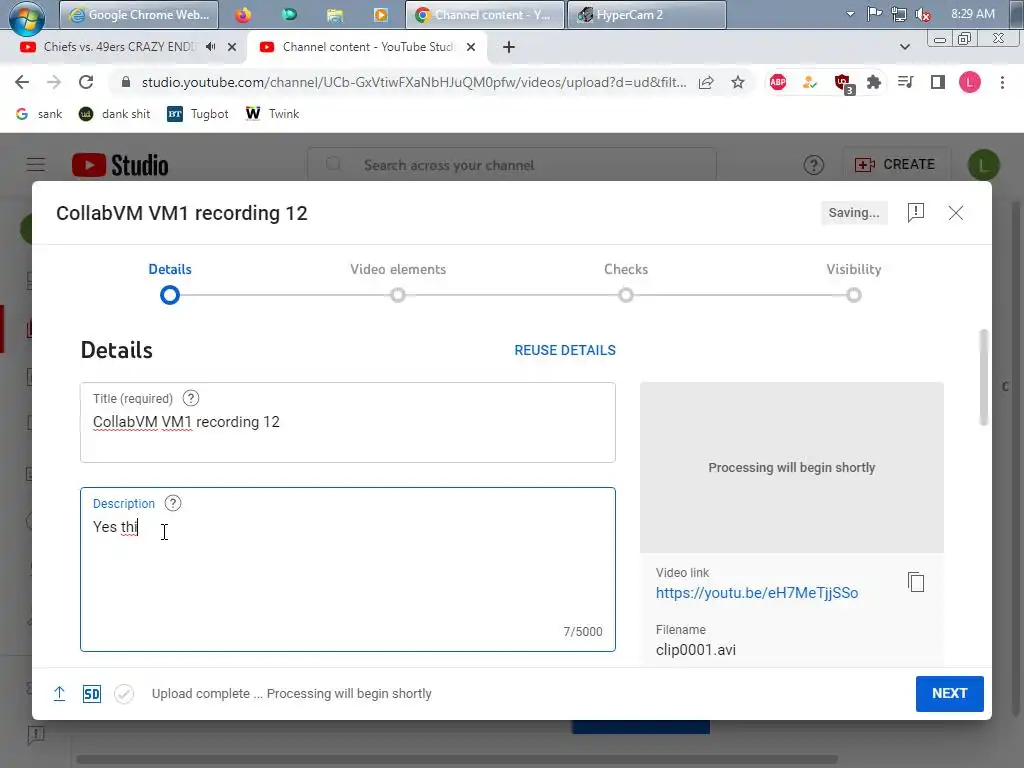Open the green channel account avatar
Image resolution: width=1024 pixels, height=768 pixels.
click(x=984, y=165)
